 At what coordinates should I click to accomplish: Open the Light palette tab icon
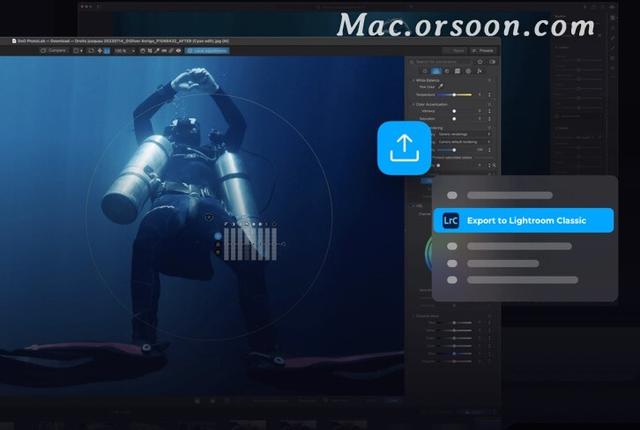click(425, 71)
